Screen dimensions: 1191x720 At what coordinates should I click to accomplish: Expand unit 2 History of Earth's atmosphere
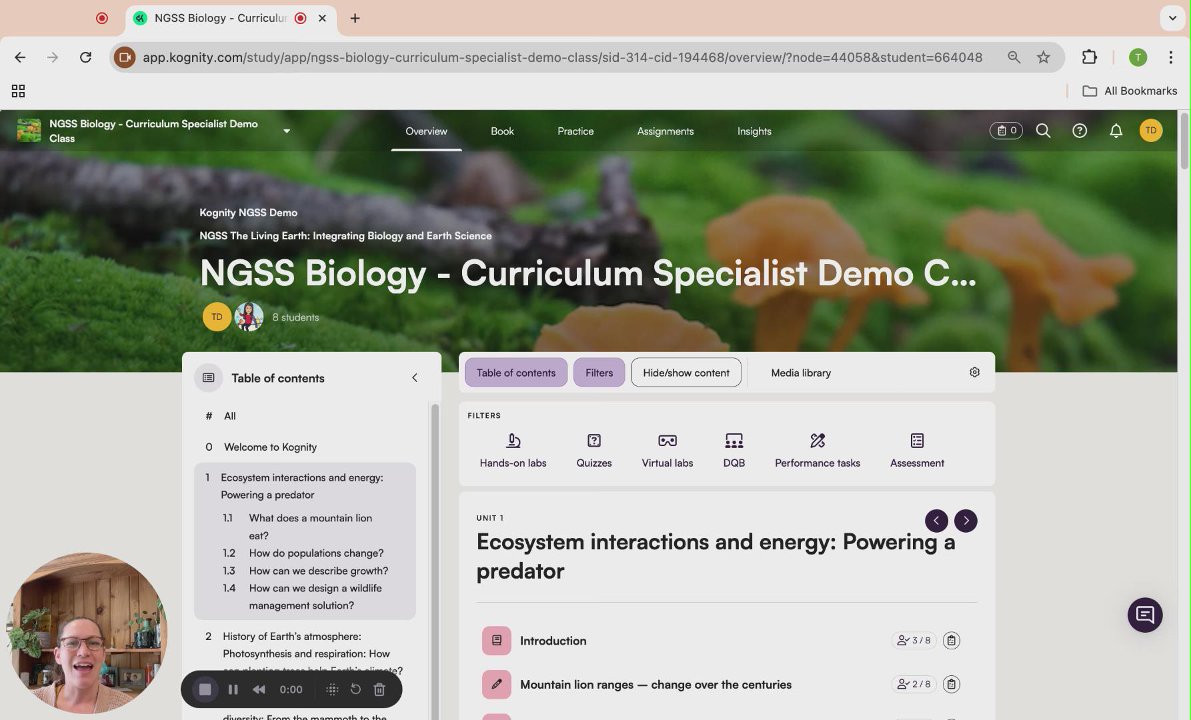coord(304,653)
